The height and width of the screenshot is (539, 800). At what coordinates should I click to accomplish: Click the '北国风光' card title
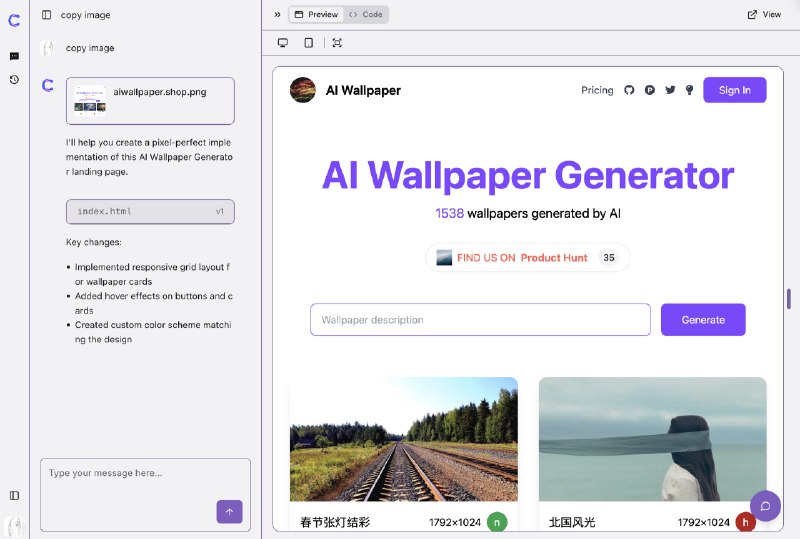point(572,522)
